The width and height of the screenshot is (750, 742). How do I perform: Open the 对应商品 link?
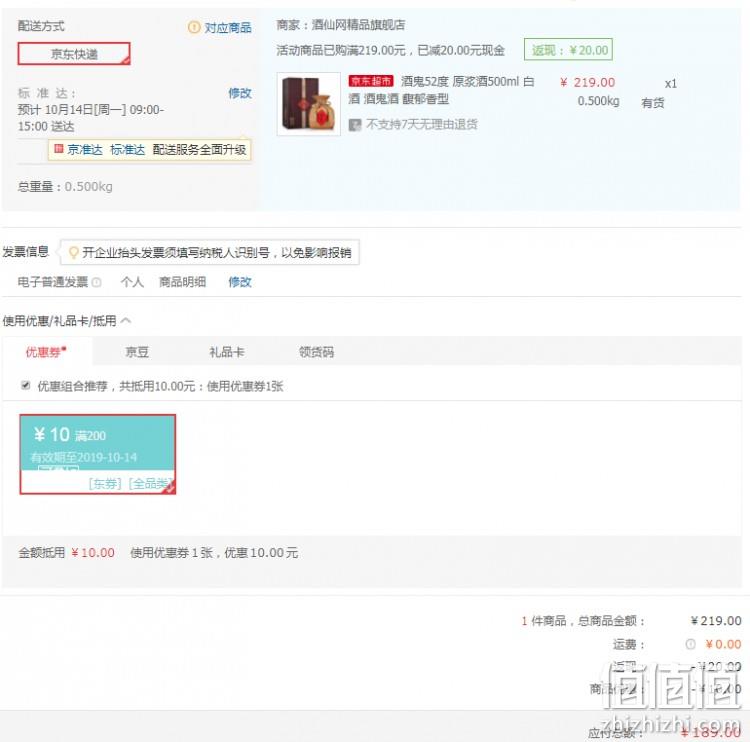pyautogui.click(x=228, y=28)
